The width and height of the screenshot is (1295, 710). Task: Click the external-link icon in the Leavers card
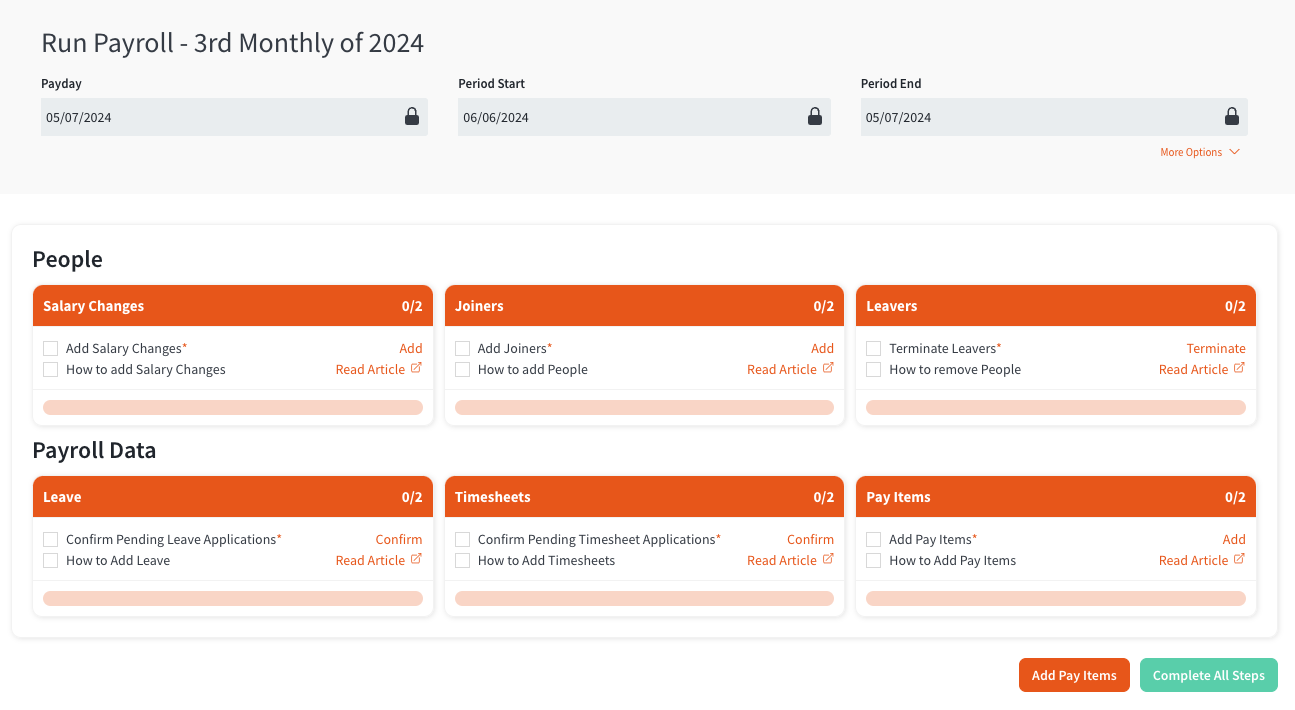[x=1239, y=368]
